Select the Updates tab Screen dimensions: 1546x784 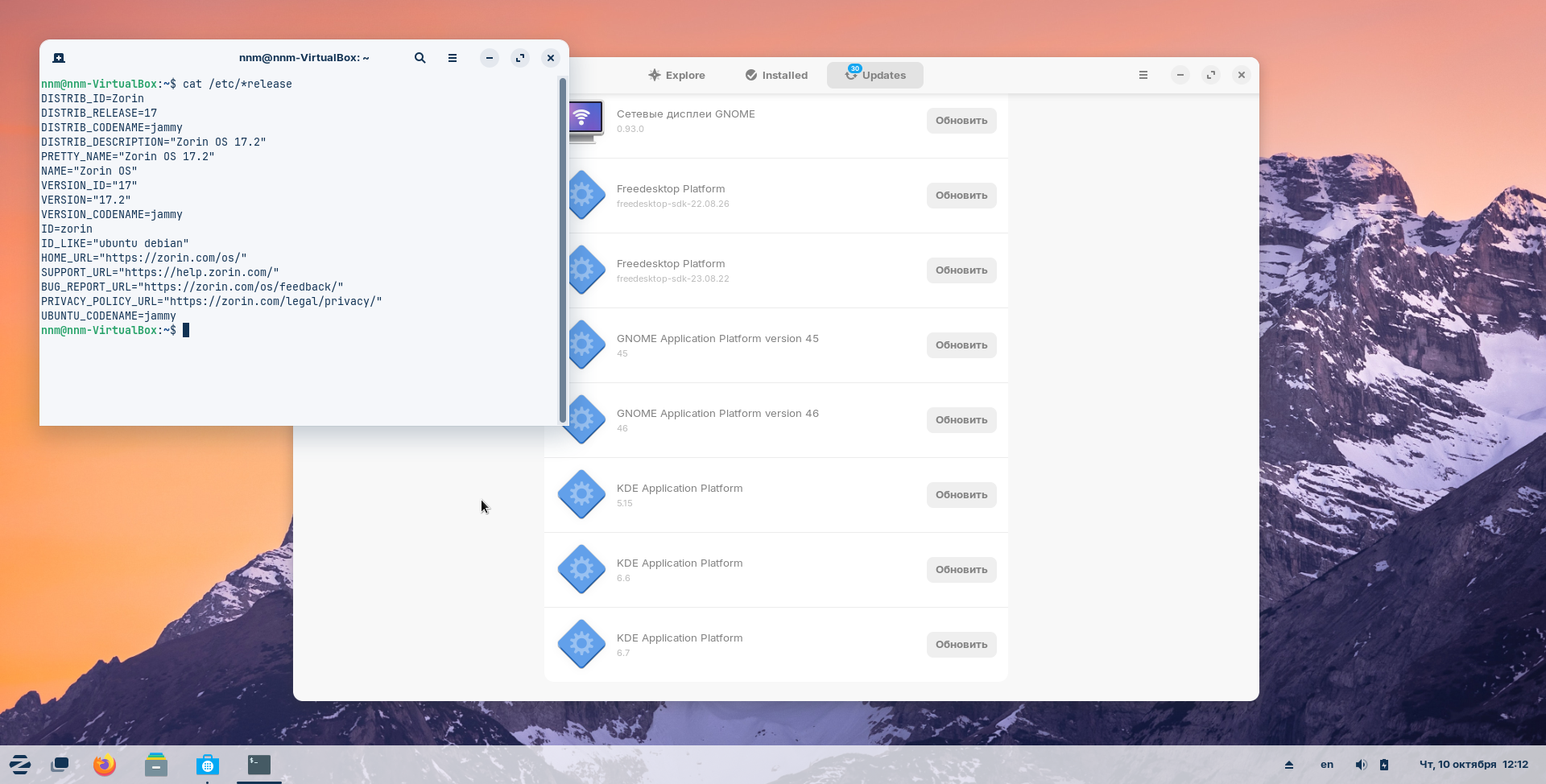click(875, 75)
